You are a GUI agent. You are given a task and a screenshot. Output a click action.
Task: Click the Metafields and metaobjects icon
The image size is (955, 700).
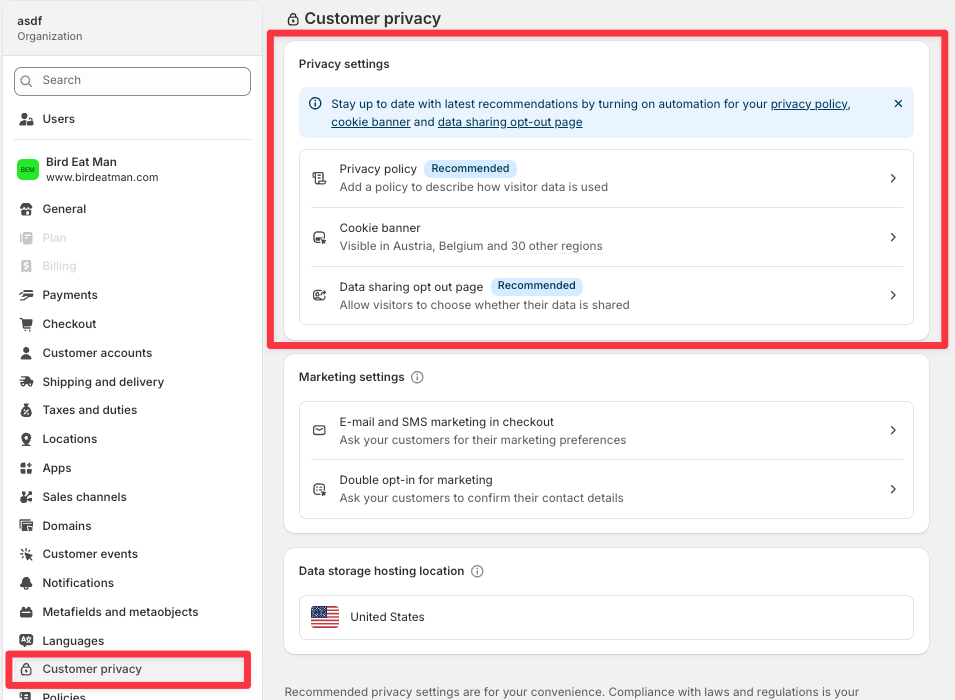pos(26,612)
